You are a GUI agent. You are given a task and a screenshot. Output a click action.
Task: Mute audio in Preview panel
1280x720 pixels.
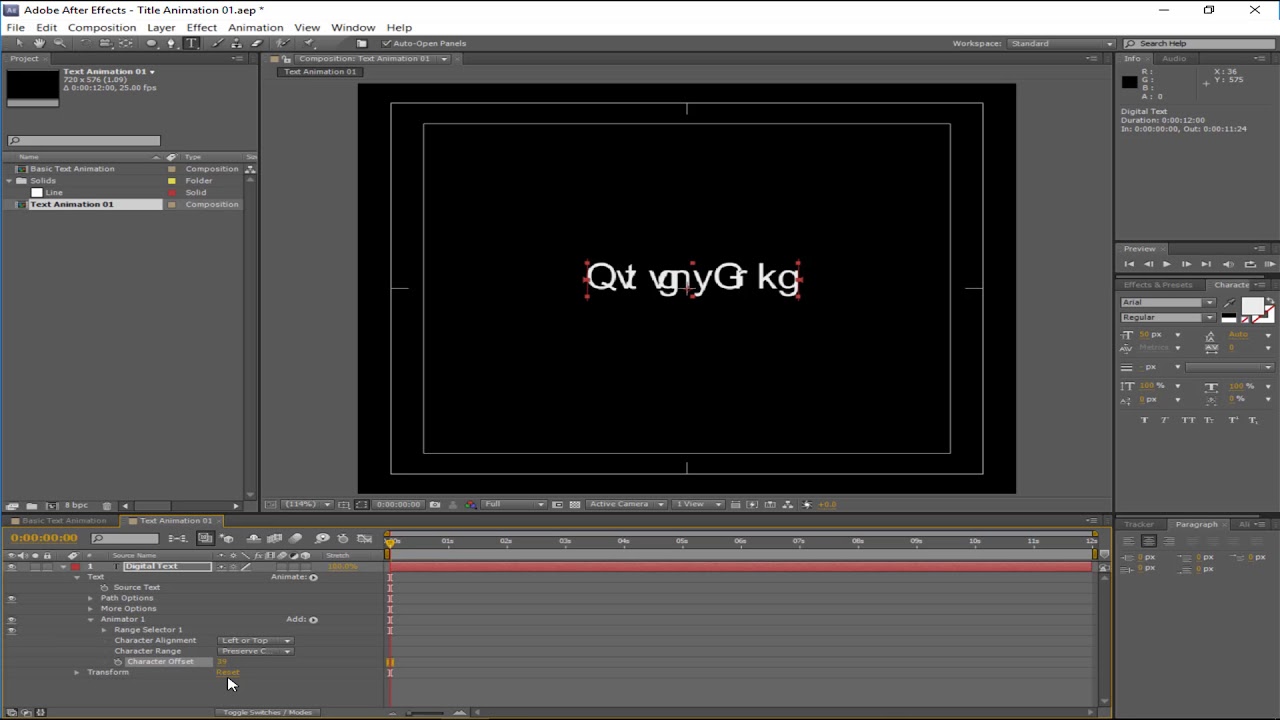coord(1229,264)
